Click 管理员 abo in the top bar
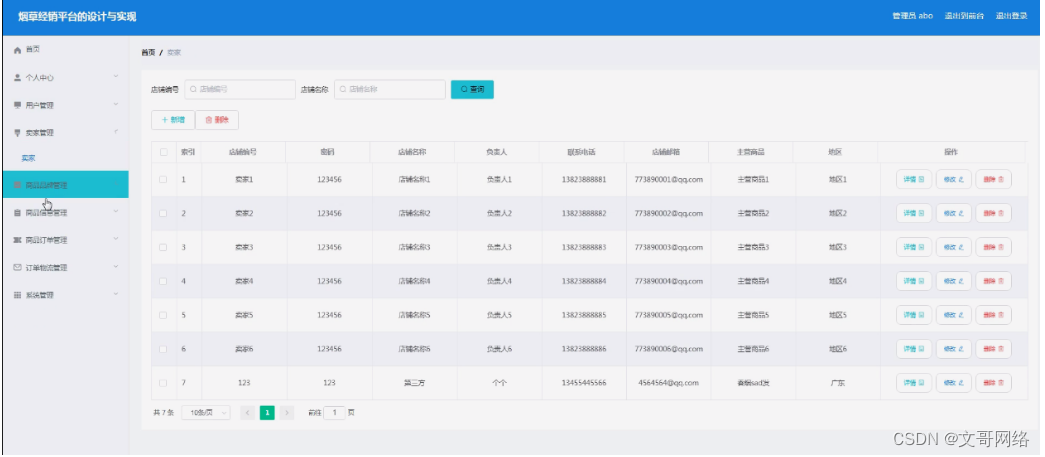Screen dimensions: 1045x457 tap(912, 16)
